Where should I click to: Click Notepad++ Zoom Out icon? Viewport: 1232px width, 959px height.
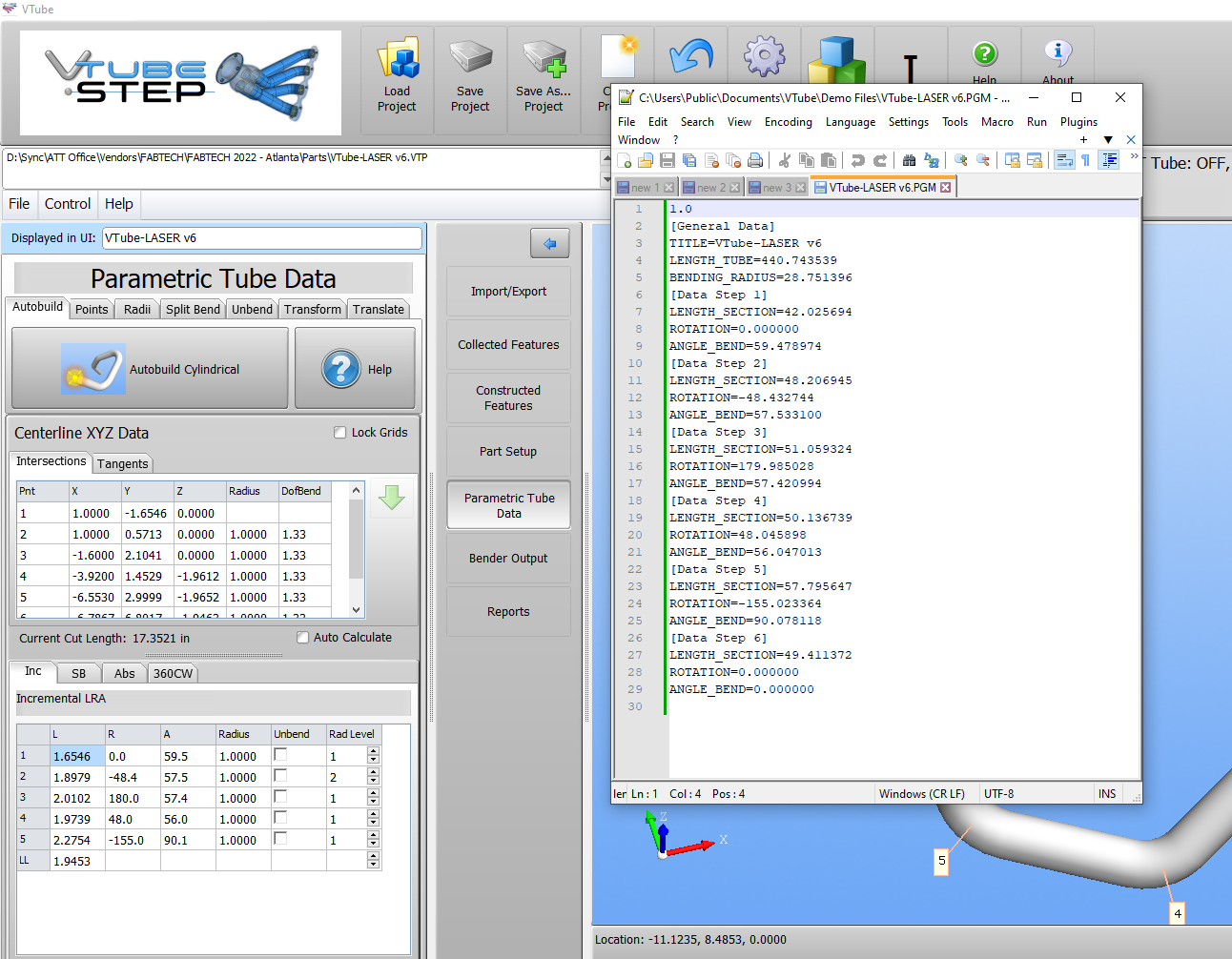[x=983, y=160]
